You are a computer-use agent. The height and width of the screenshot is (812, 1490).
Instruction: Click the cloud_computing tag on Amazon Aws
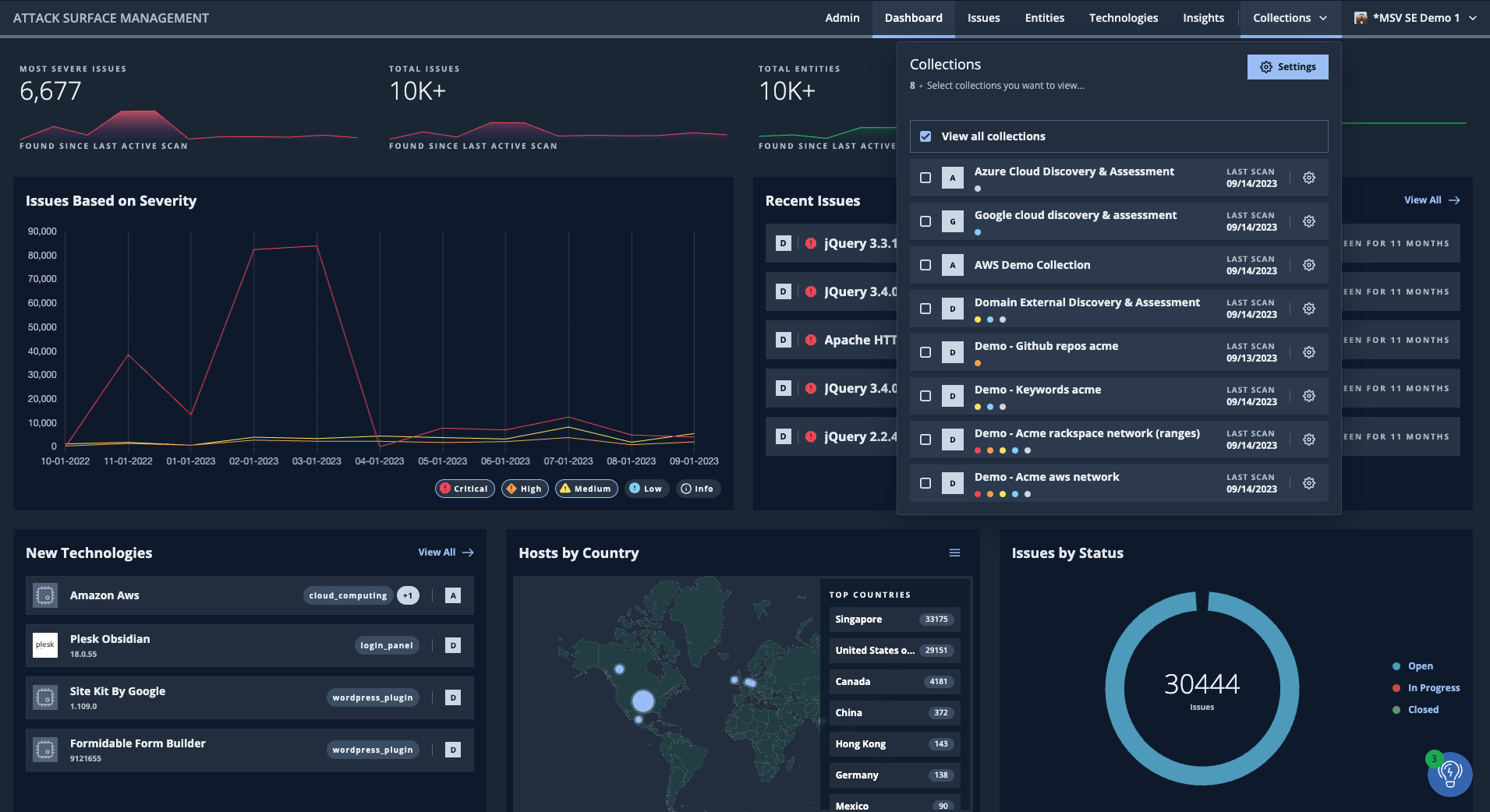(348, 595)
